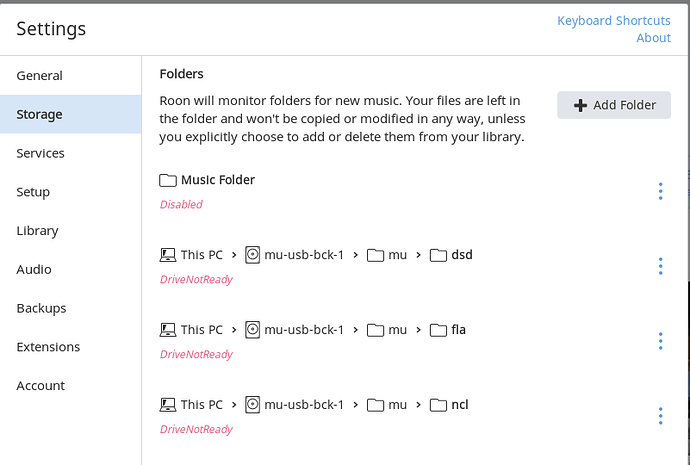The height and width of the screenshot is (465, 690).
Task: Click mu-usb-bck-1 drive icon in dsd row
Action: click(252, 255)
